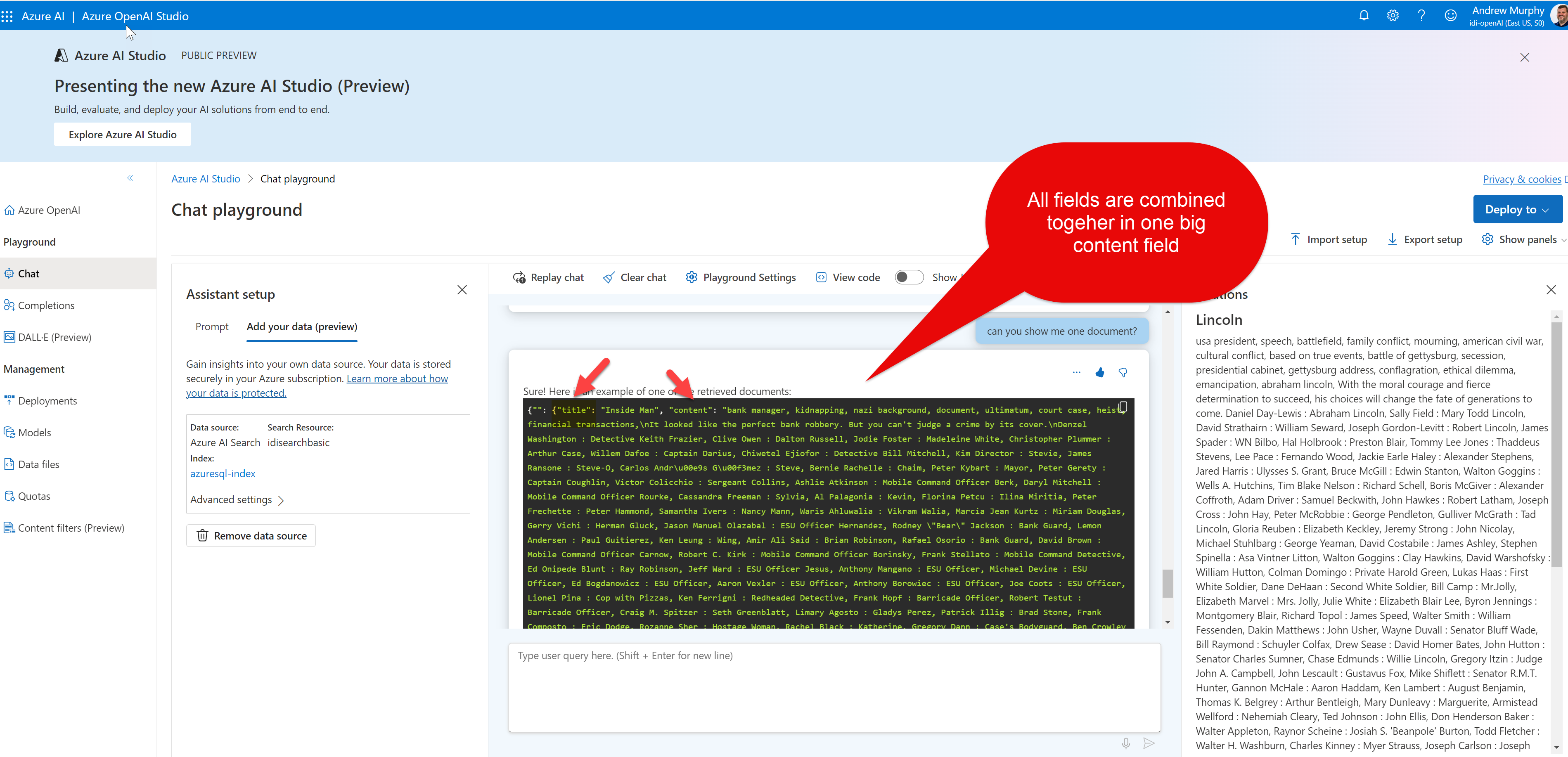The image size is (1568, 757).
Task: Click the microphone voice input icon
Action: [1125, 744]
